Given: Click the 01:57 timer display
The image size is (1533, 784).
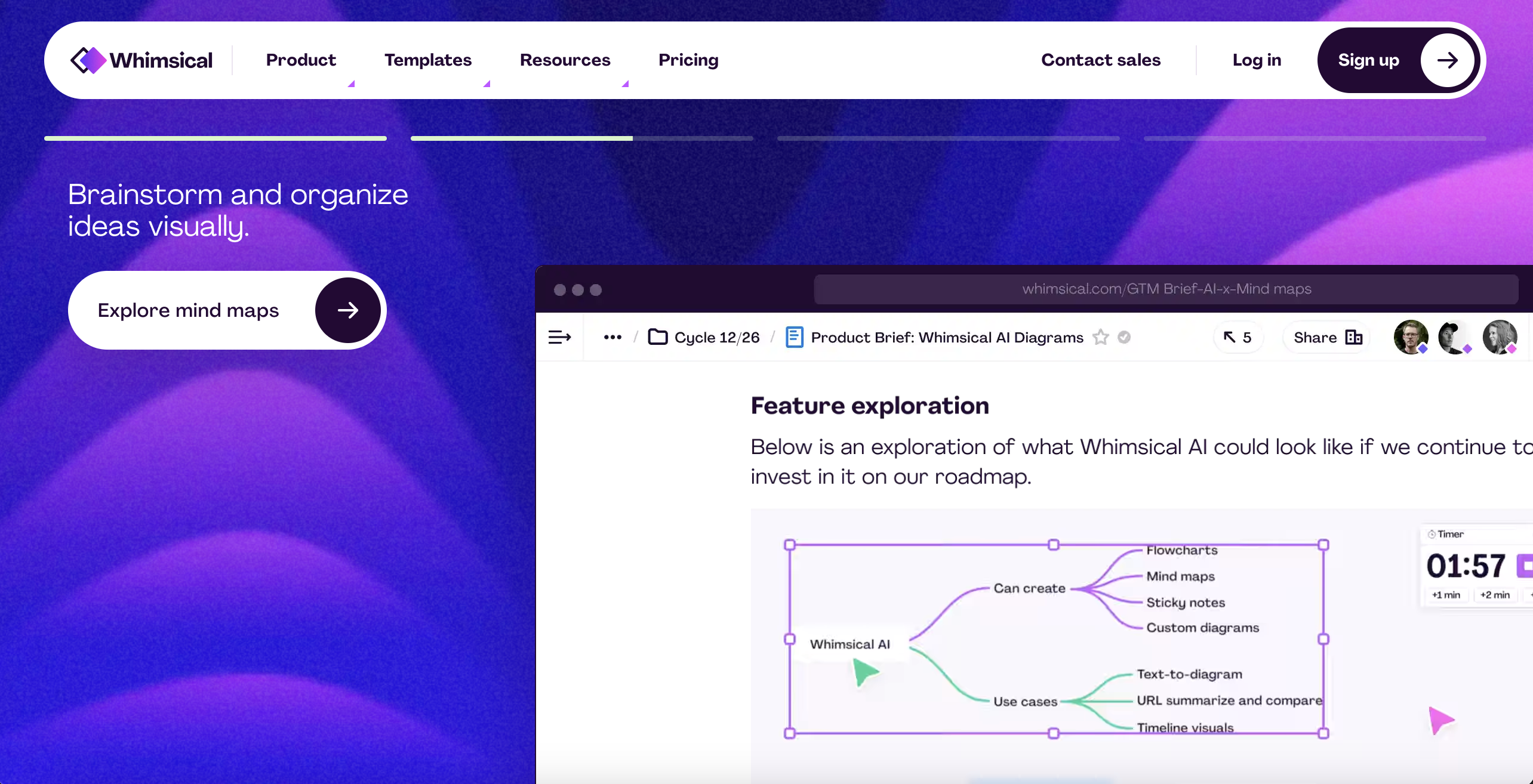Looking at the screenshot, I should coord(1466,566).
